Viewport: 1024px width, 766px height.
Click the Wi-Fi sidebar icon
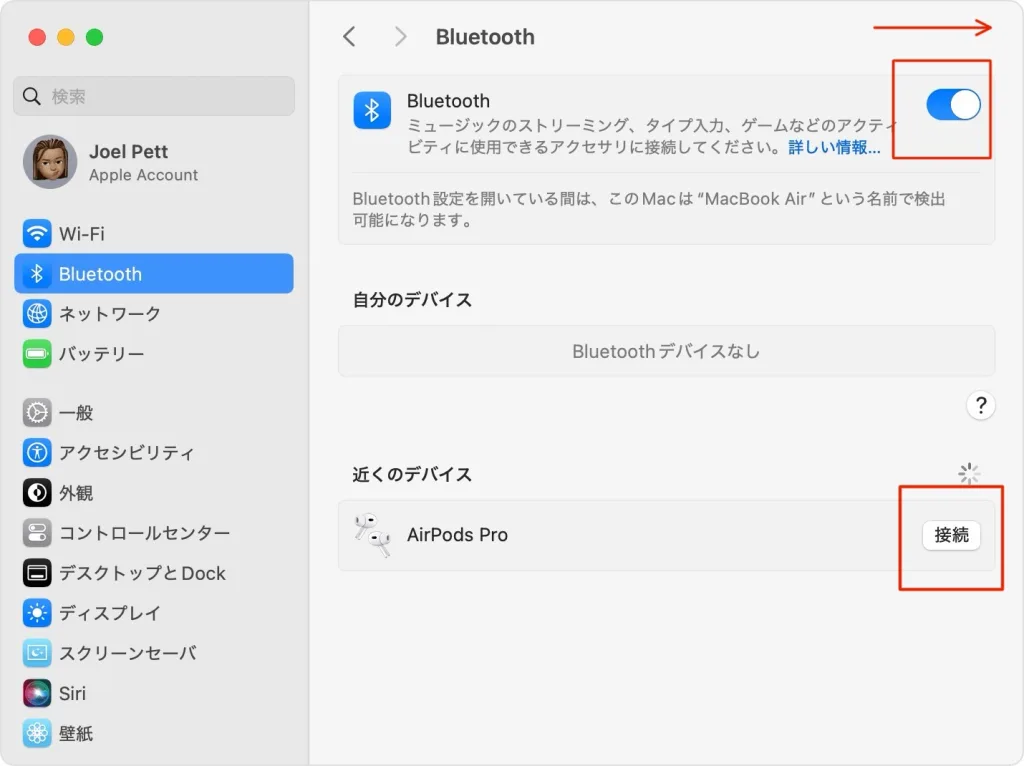click(x=37, y=233)
